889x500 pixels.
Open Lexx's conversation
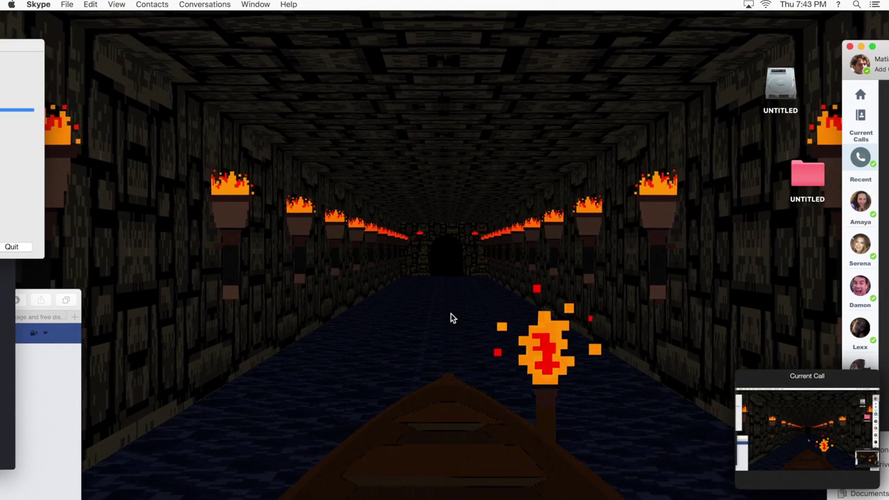coord(860,328)
